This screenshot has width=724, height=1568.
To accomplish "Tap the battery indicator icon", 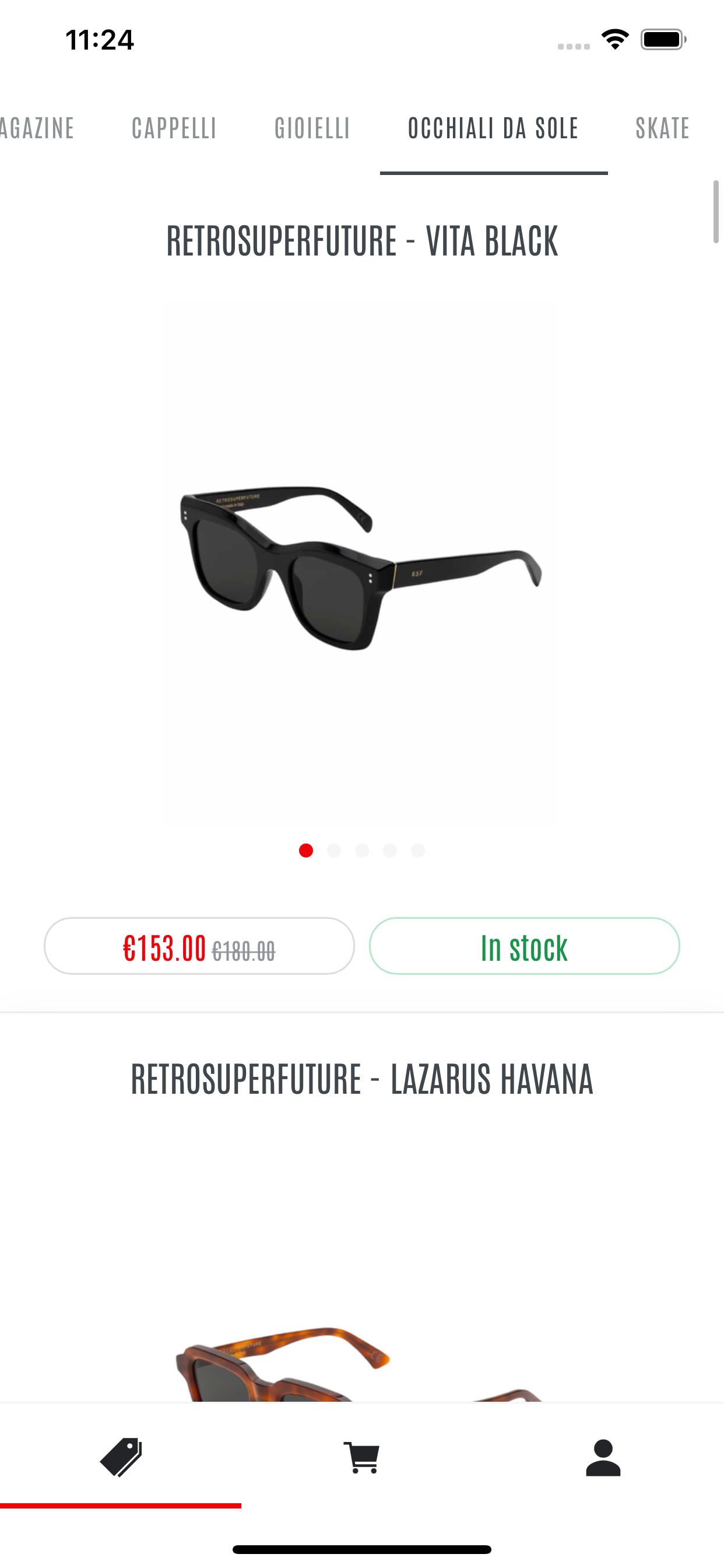I will [x=663, y=40].
